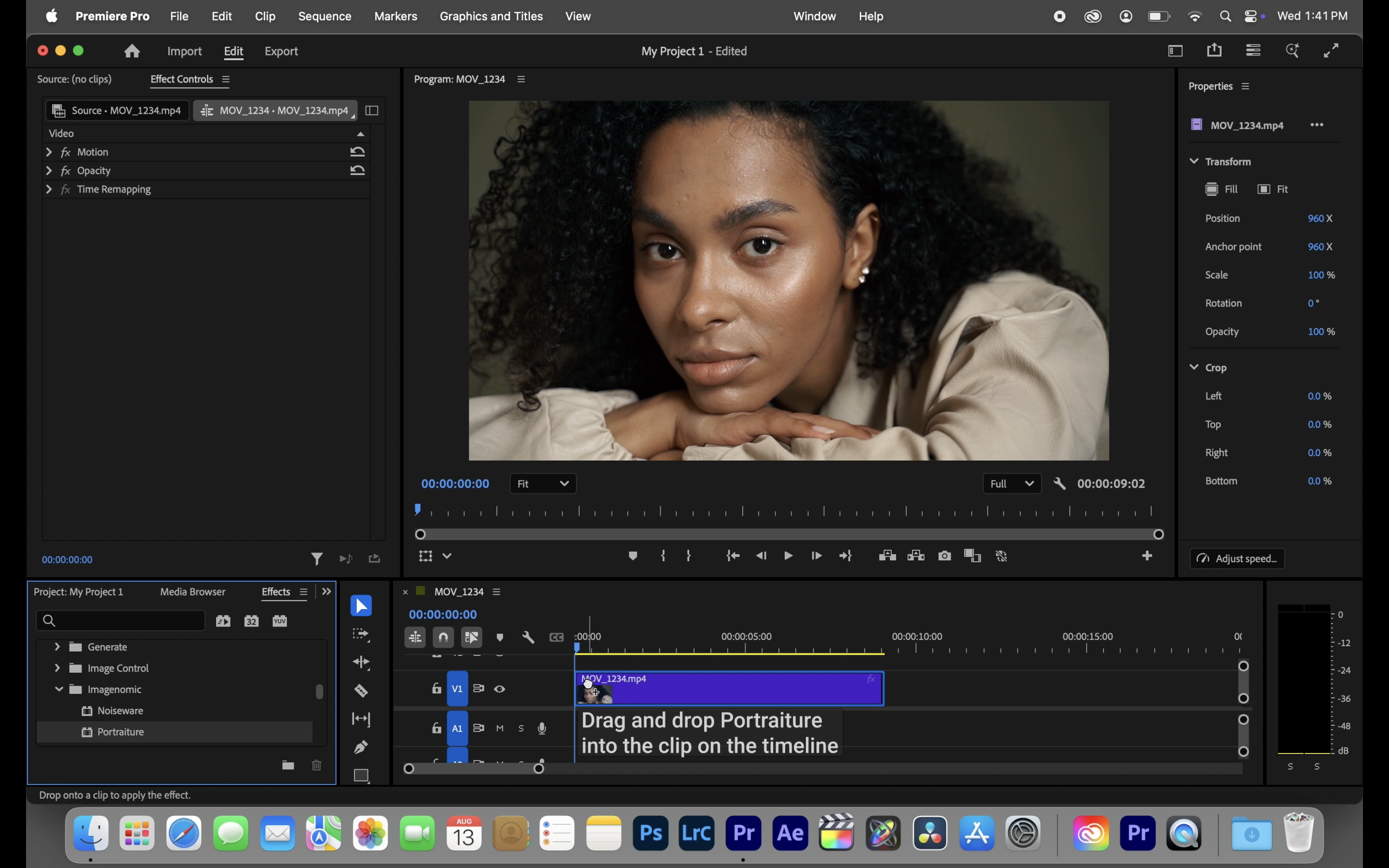Click the Play button in Program monitor
This screenshot has width=1389, height=868.
[788, 556]
